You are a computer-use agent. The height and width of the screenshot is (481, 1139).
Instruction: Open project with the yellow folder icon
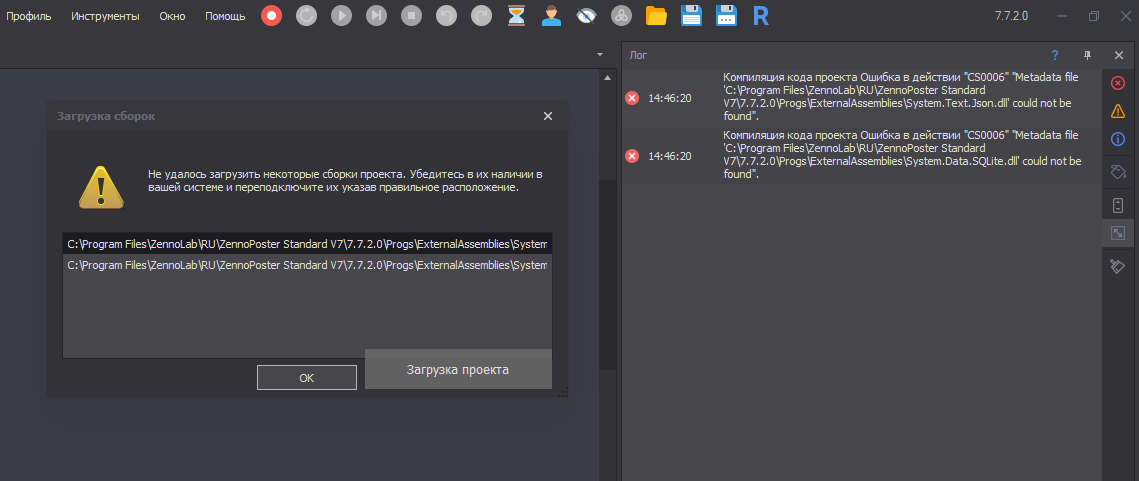[x=656, y=15]
